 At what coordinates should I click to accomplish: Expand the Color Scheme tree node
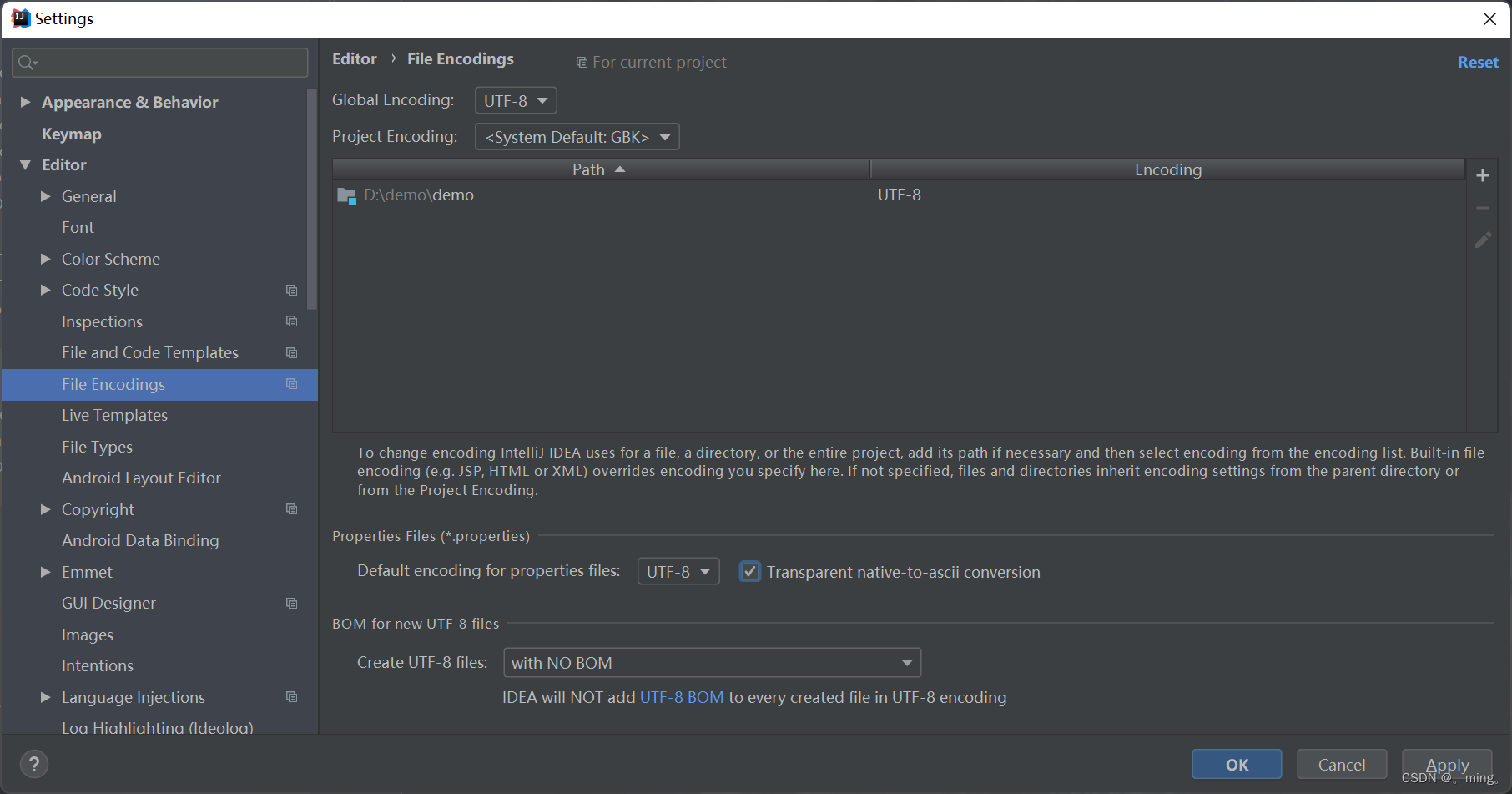[46, 259]
